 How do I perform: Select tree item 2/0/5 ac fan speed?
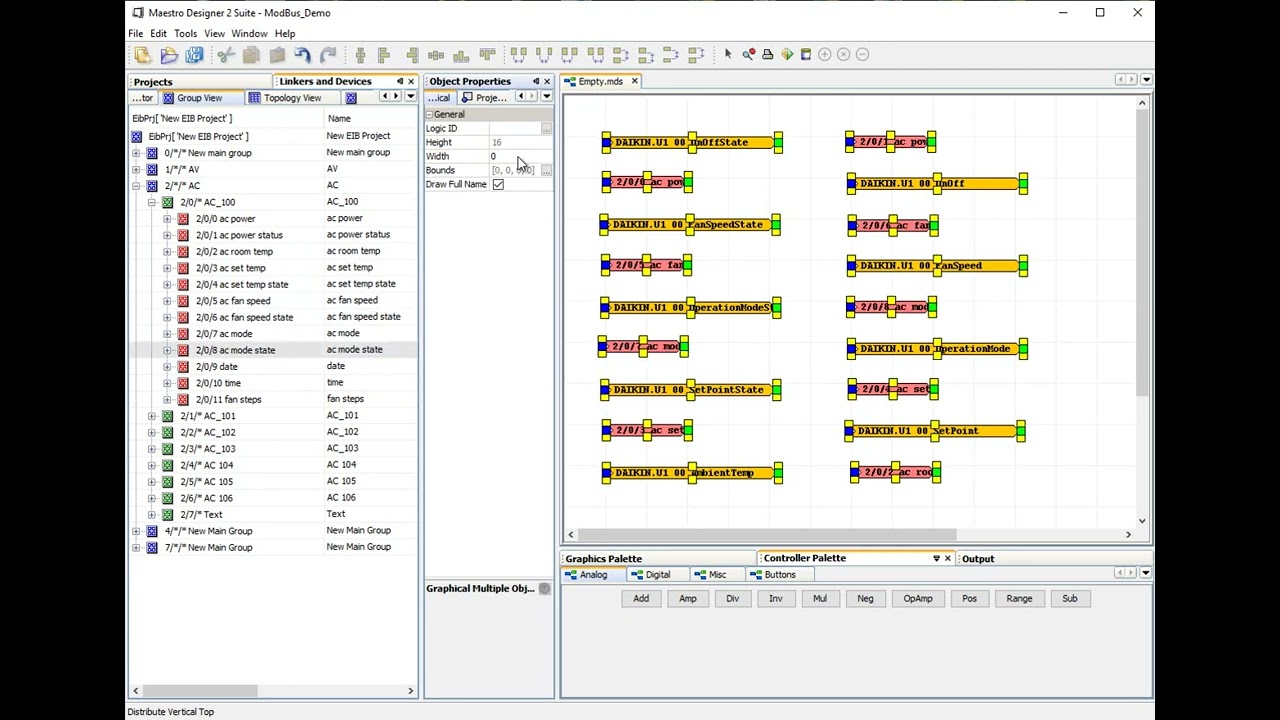point(233,301)
